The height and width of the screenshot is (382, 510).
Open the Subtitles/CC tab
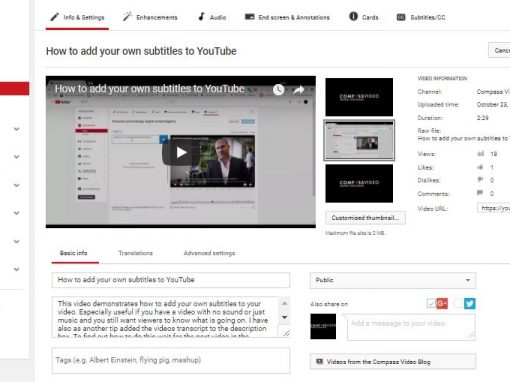[x=421, y=17]
